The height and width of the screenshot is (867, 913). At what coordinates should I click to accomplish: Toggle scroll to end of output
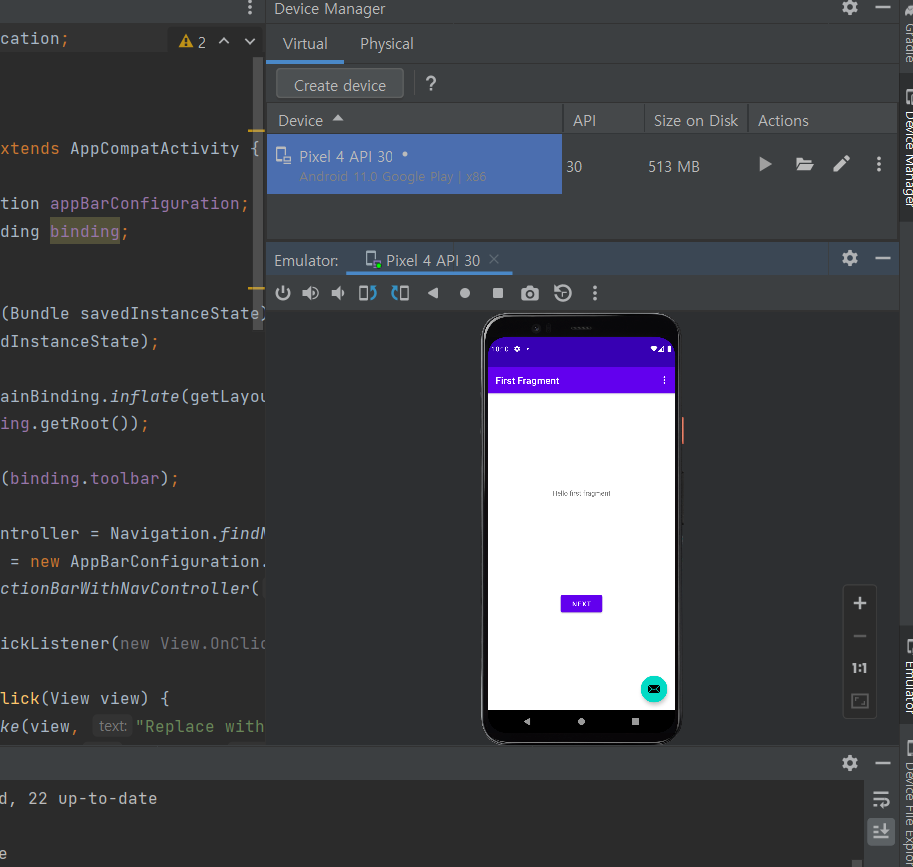[x=881, y=831]
